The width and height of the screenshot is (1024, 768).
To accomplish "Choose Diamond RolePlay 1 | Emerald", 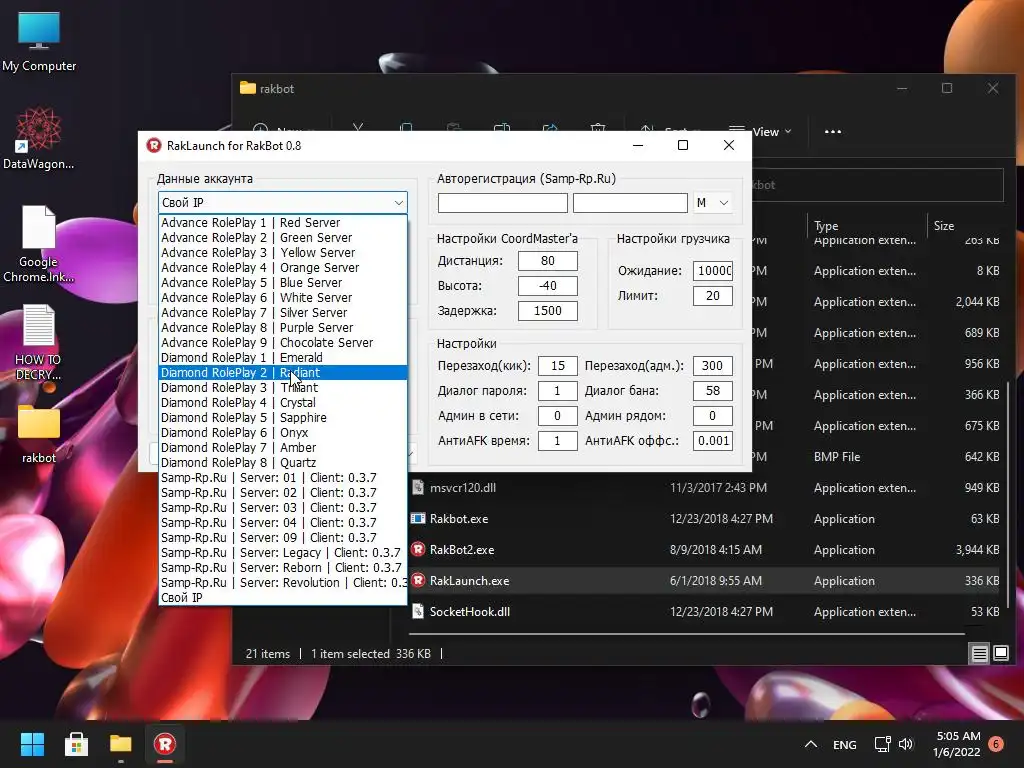I will pyautogui.click(x=283, y=358).
